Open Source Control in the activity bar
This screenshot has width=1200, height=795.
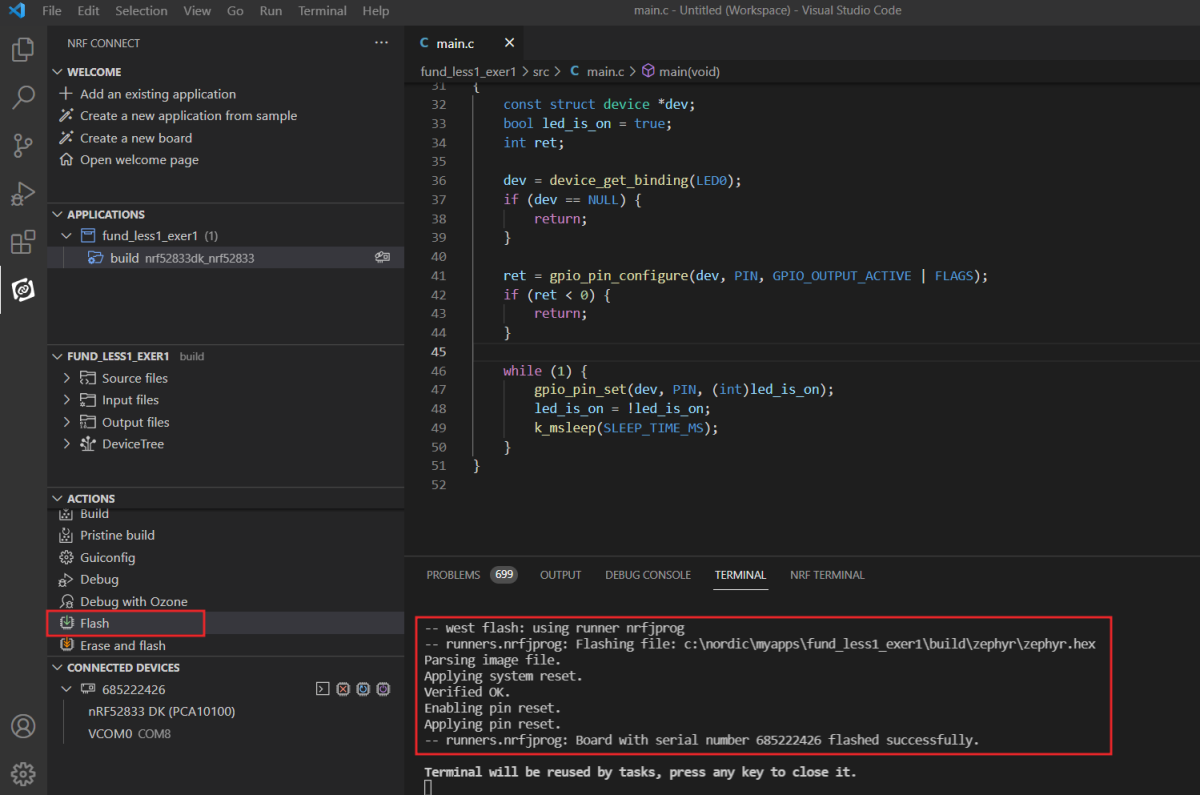coord(22,145)
